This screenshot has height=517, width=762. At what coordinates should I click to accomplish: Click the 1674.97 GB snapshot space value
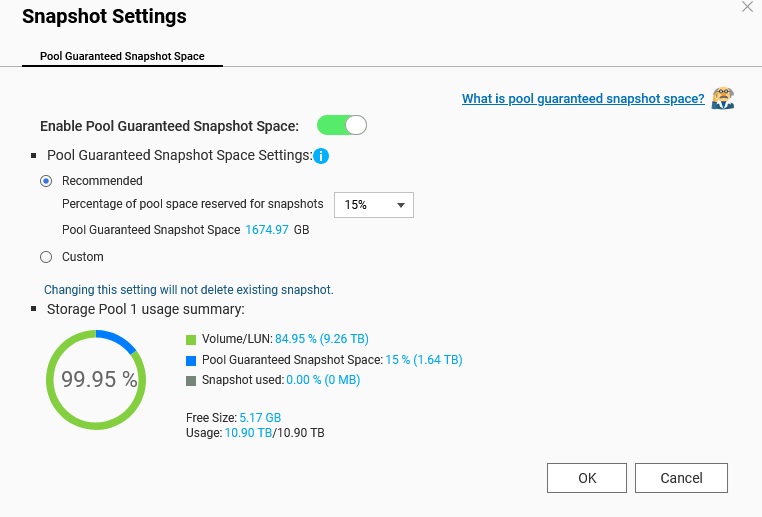[x=267, y=230]
